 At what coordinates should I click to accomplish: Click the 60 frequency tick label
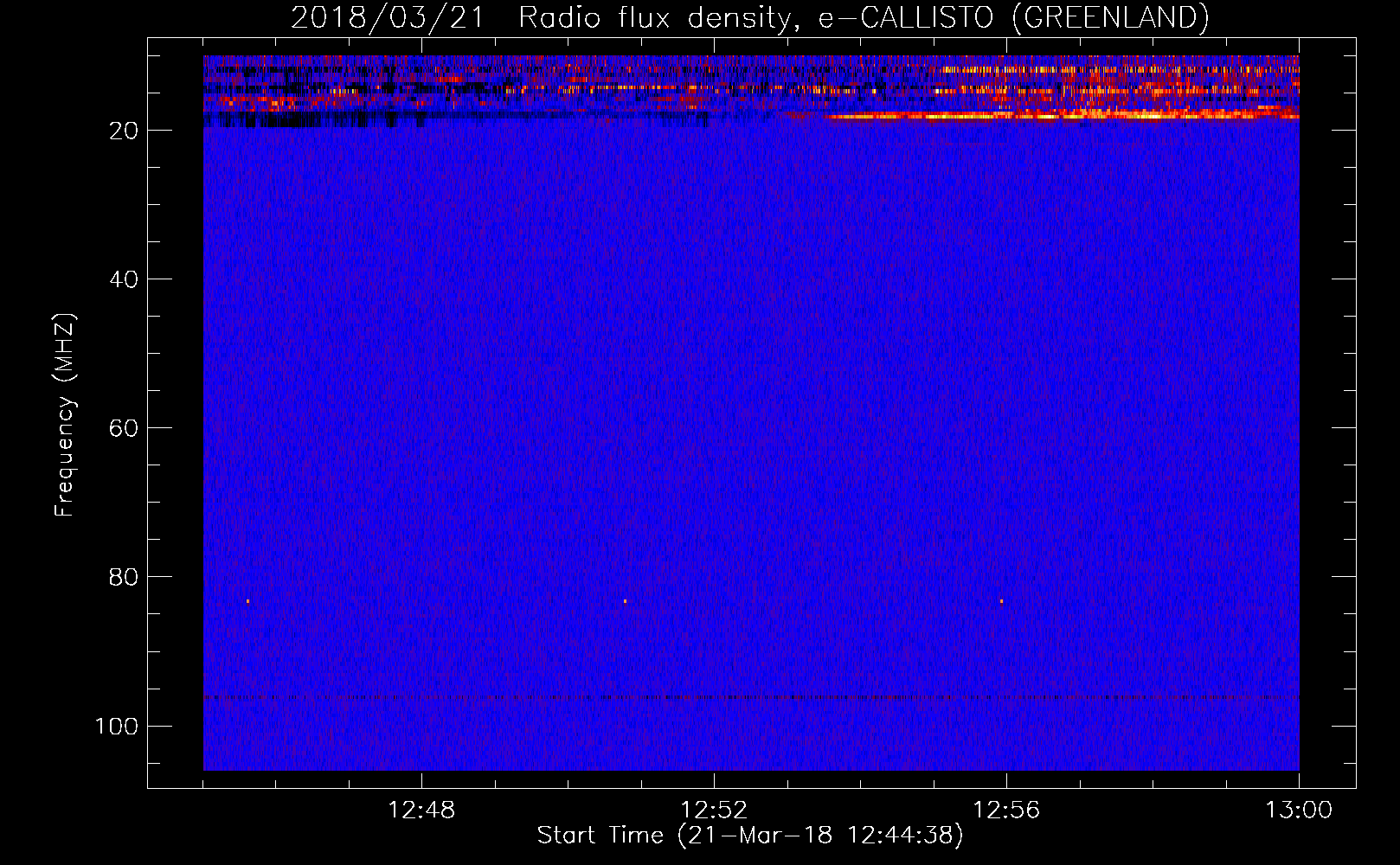pos(124,428)
